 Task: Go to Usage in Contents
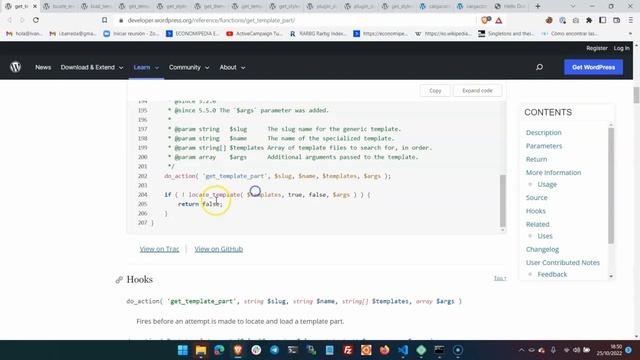(x=547, y=184)
